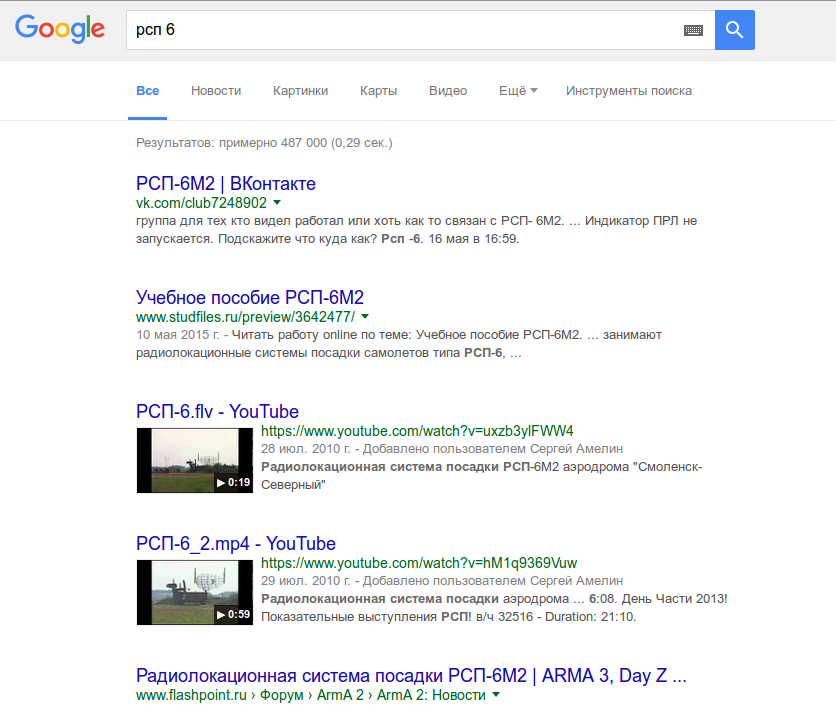Click the text 28 июл. 2010 г. Сергей Амелин
This screenshot has height=705, width=836.
click(x=441, y=449)
